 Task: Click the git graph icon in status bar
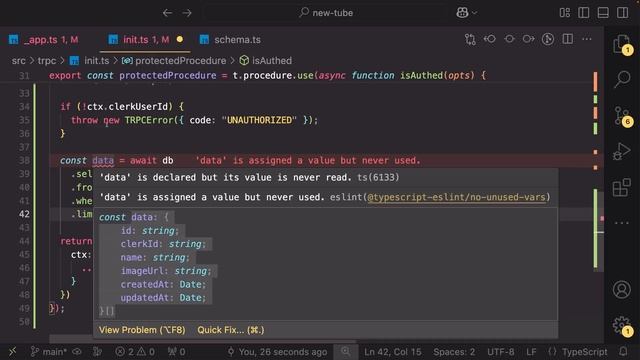pyautogui.click(x=97, y=351)
